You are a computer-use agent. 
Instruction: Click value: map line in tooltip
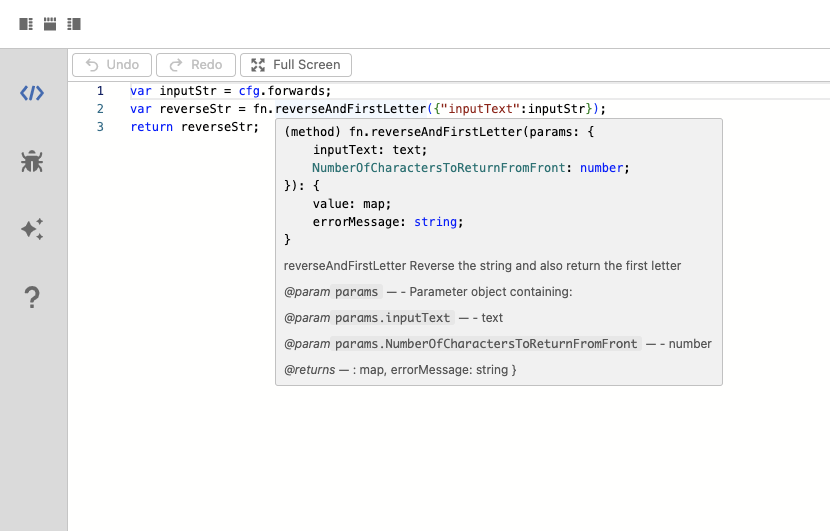pyautogui.click(x=351, y=204)
